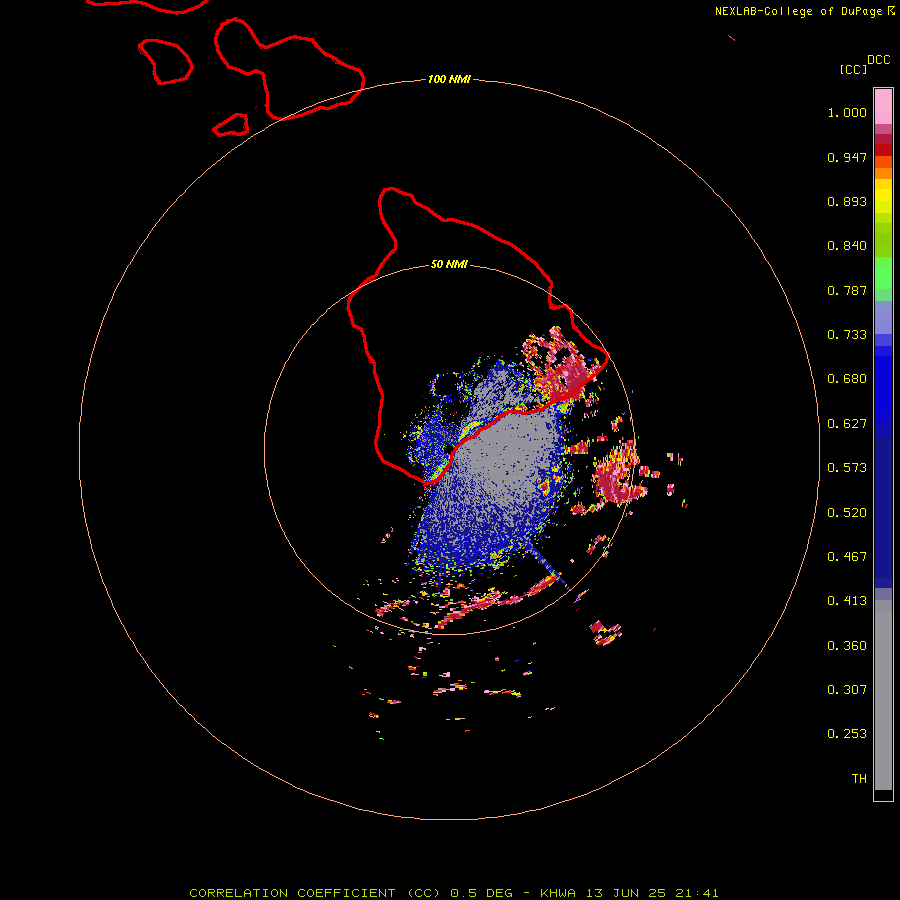This screenshot has width=900, height=900.
Task: Click the 0.840 scale value
Action: (x=847, y=246)
